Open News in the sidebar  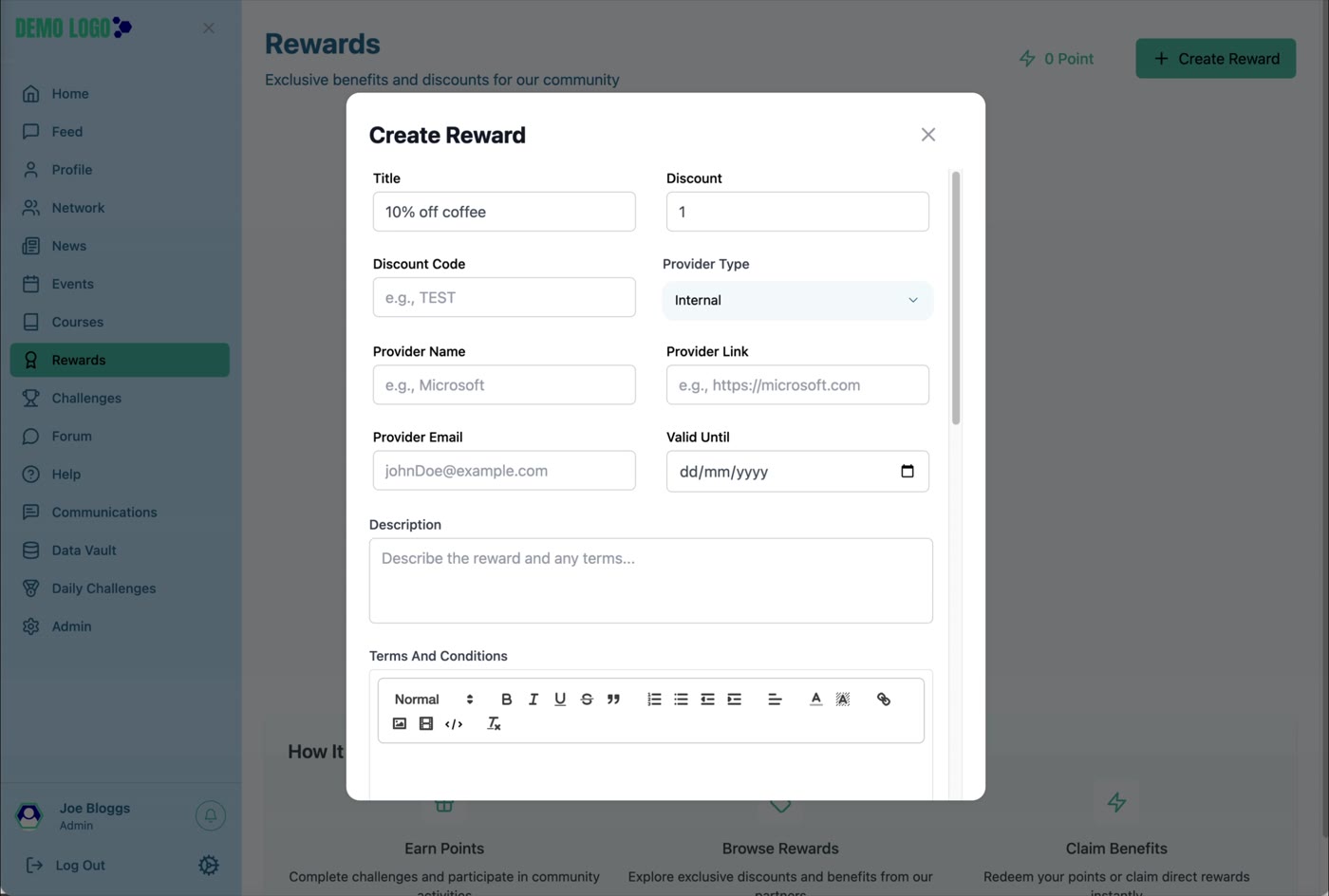click(x=120, y=246)
